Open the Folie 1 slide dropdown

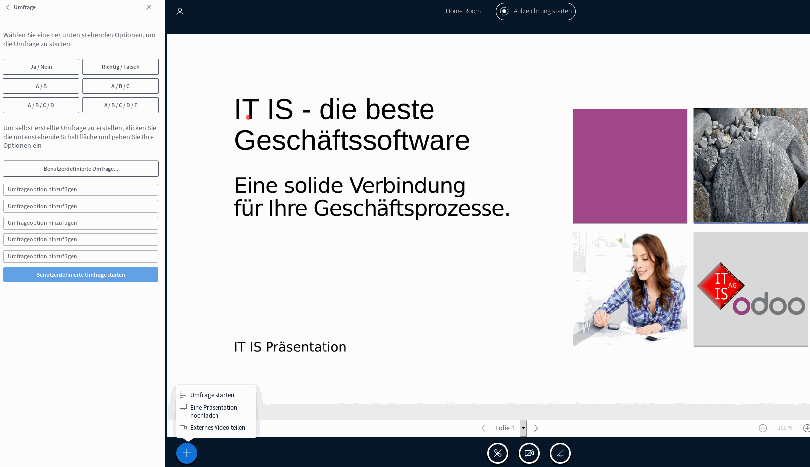[x=510, y=428]
